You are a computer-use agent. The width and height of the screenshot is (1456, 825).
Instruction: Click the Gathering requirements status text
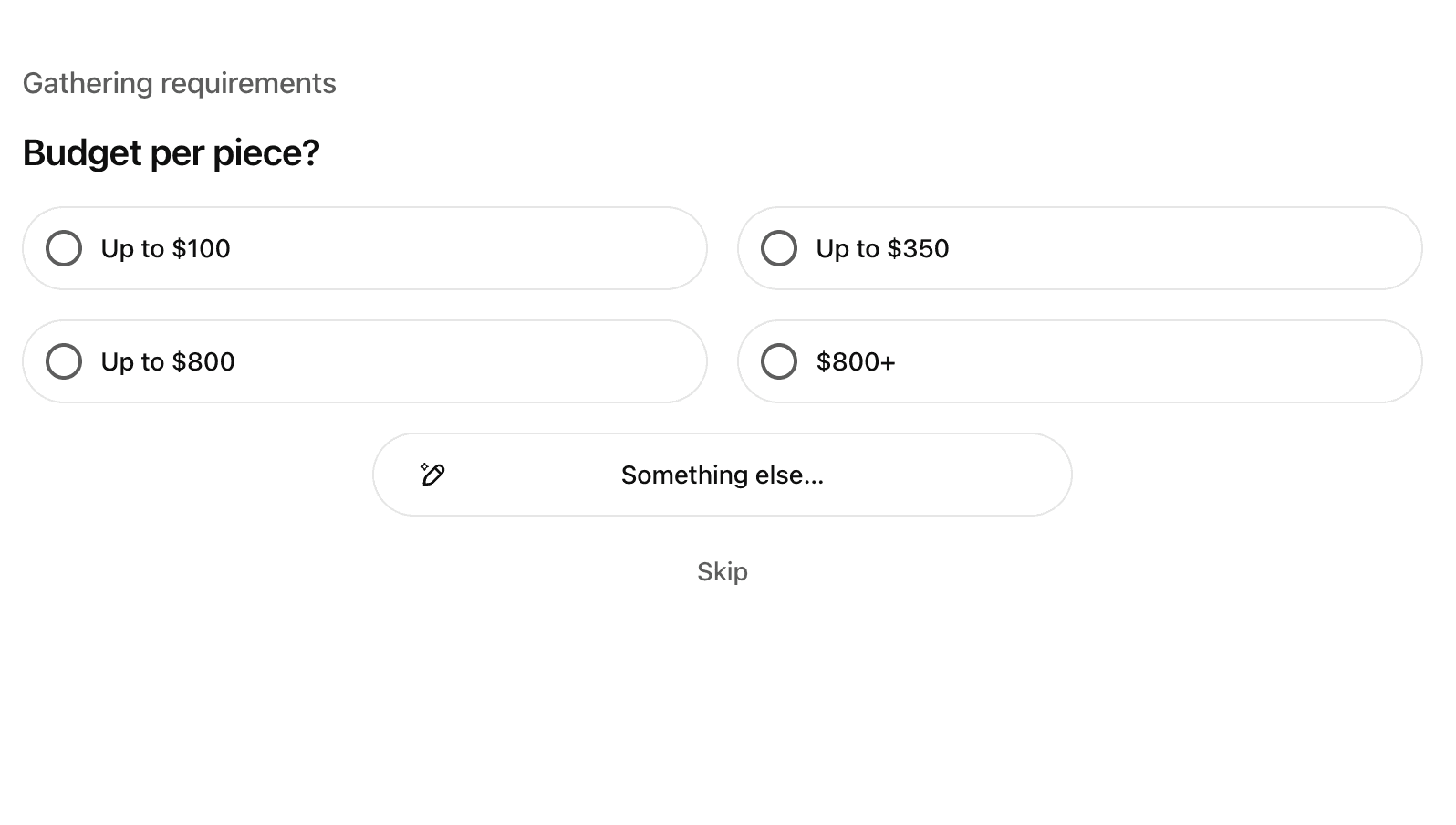pyautogui.click(x=179, y=83)
